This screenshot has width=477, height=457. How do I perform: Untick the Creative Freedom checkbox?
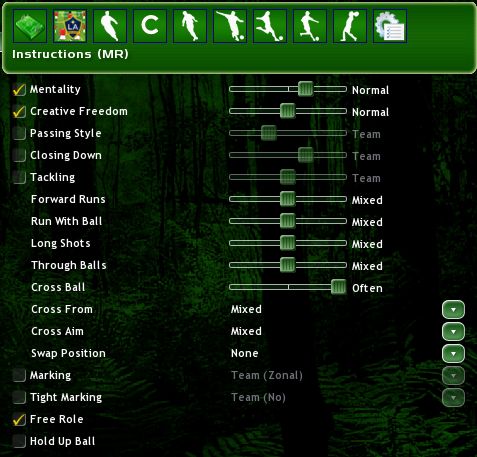click(x=19, y=111)
